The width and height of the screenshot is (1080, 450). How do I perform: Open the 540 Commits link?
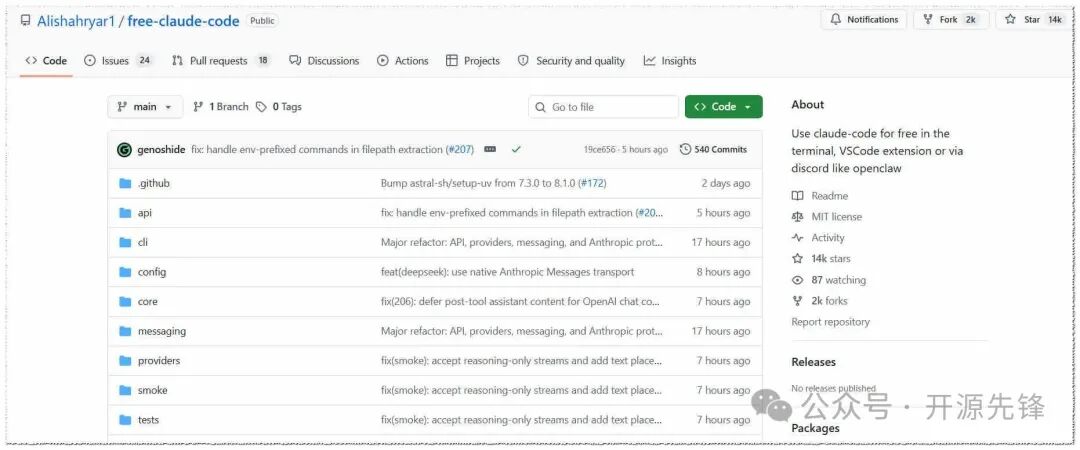tap(714, 149)
